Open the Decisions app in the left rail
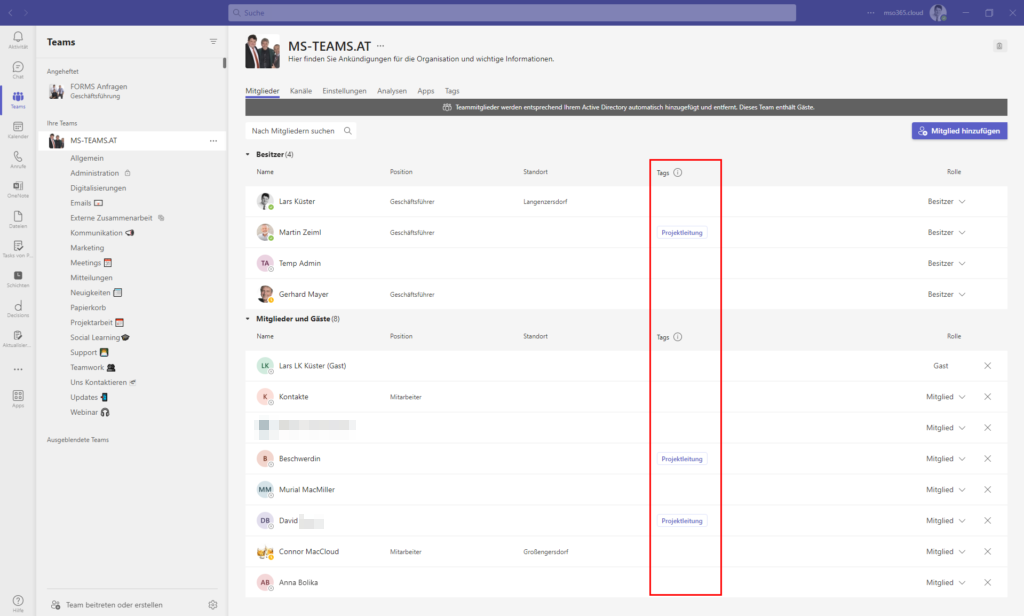The image size is (1024, 616). [18, 308]
